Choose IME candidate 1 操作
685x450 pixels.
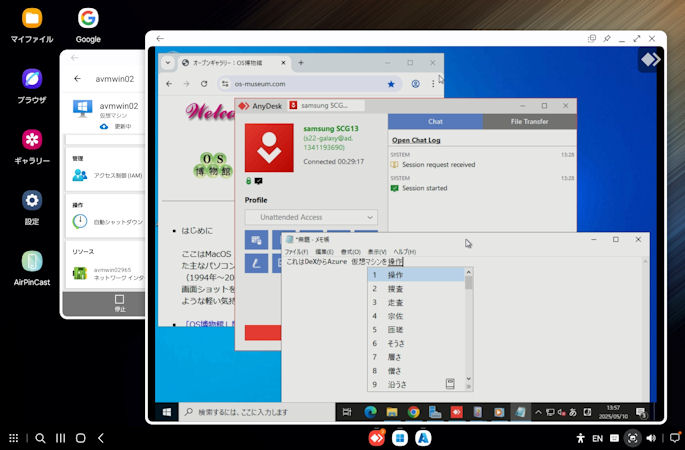pos(416,275)
